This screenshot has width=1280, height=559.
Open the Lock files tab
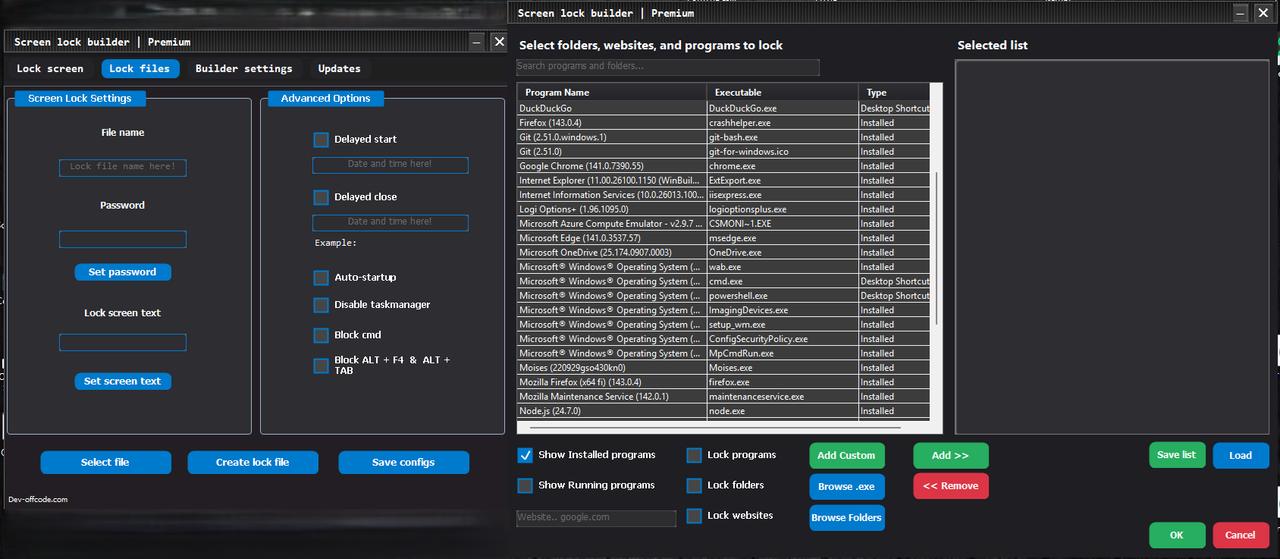click(140, 69)
